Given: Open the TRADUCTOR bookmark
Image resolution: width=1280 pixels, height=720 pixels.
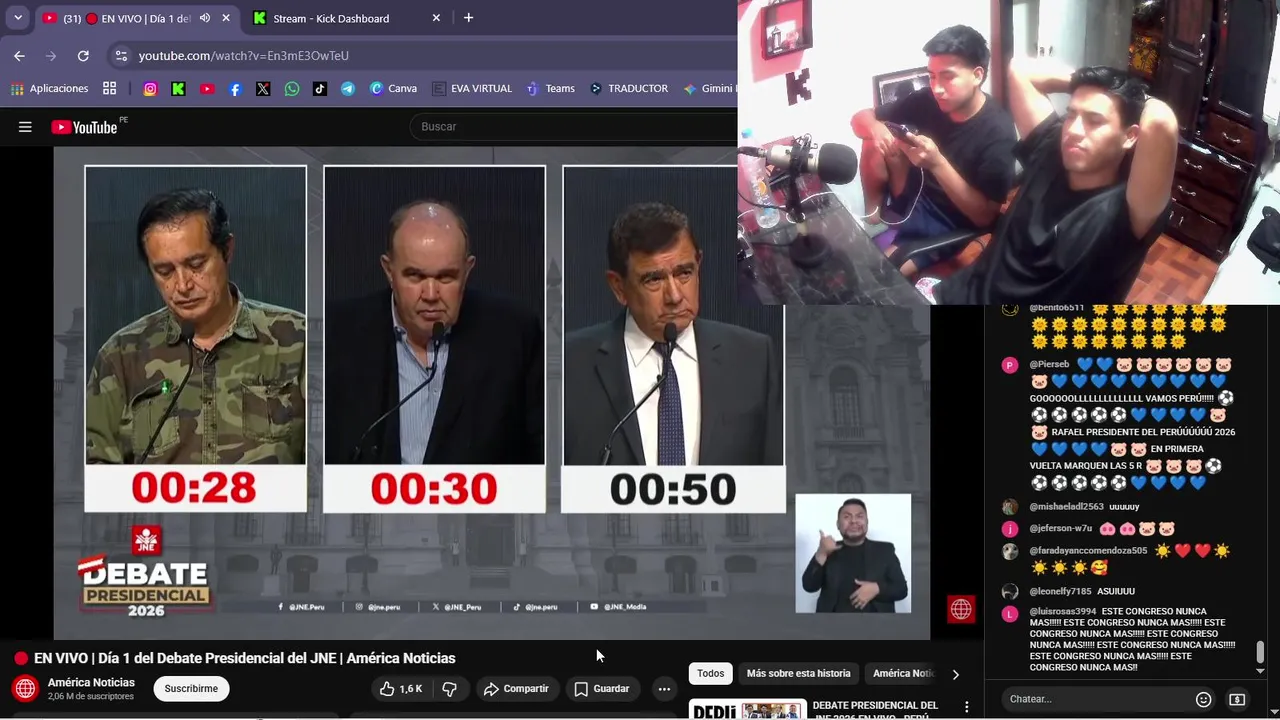Looking at the screenshot, I should point(628,89).
